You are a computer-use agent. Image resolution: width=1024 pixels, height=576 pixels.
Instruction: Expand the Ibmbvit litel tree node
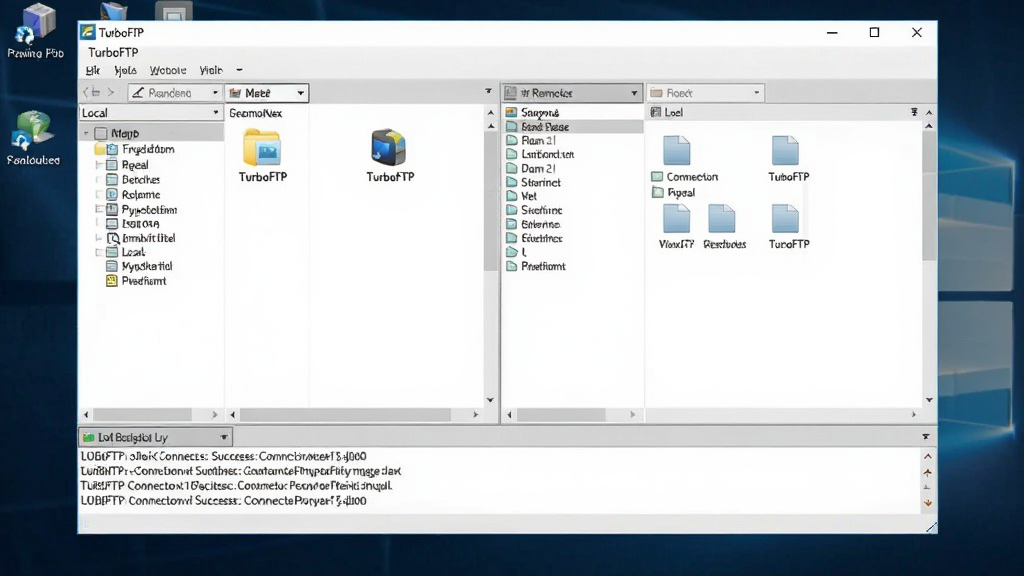coord(99,238)
